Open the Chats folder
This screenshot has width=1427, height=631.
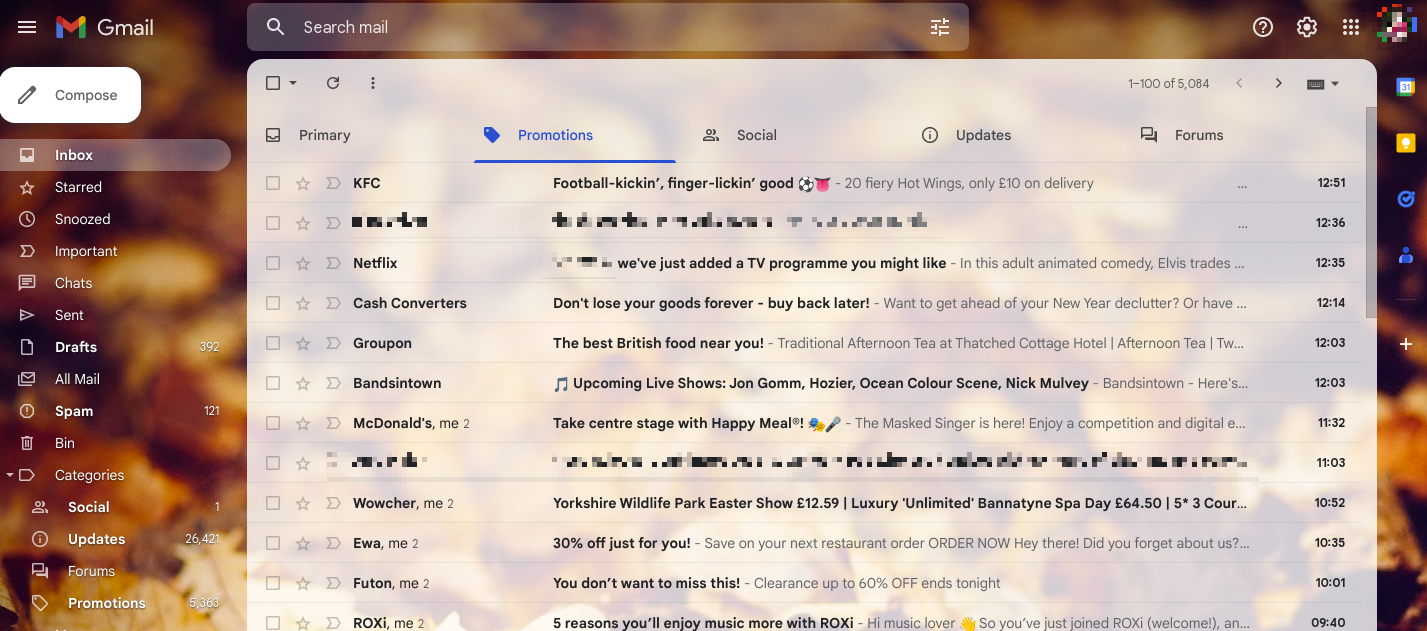(115, 283)
